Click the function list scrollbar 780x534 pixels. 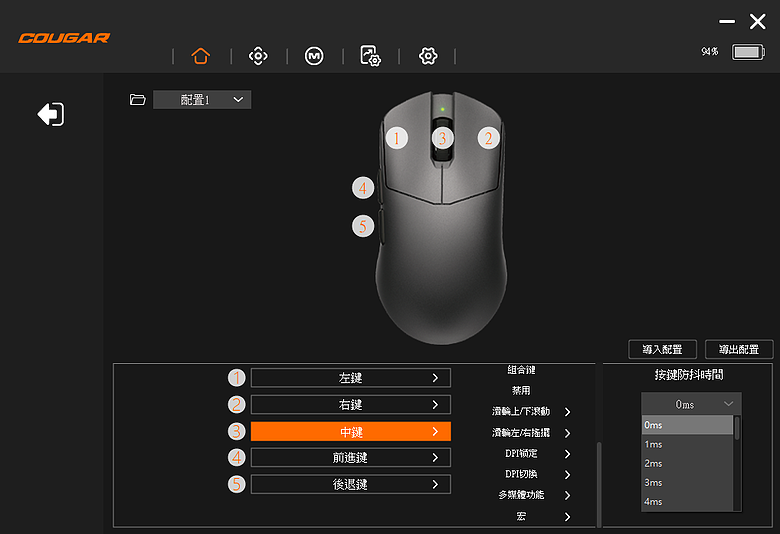coord(599,484)
